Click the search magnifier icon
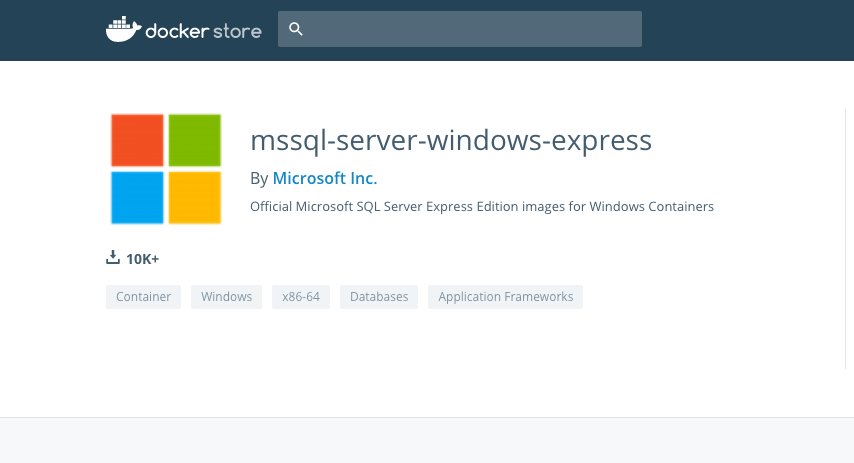The width and height of the screenshot is (854, 463). 296,29
